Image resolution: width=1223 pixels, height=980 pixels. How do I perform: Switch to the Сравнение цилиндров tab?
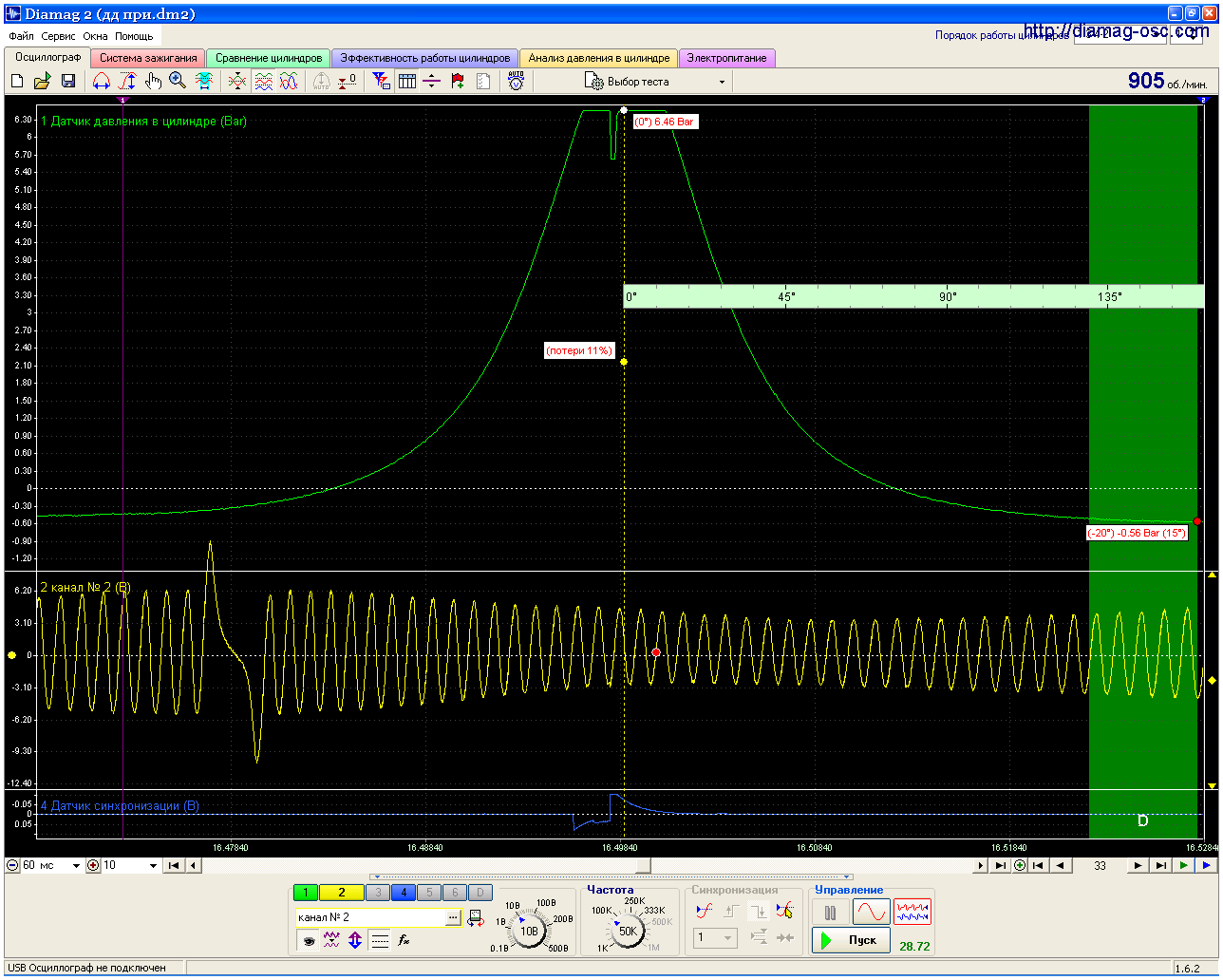(269, 58)
